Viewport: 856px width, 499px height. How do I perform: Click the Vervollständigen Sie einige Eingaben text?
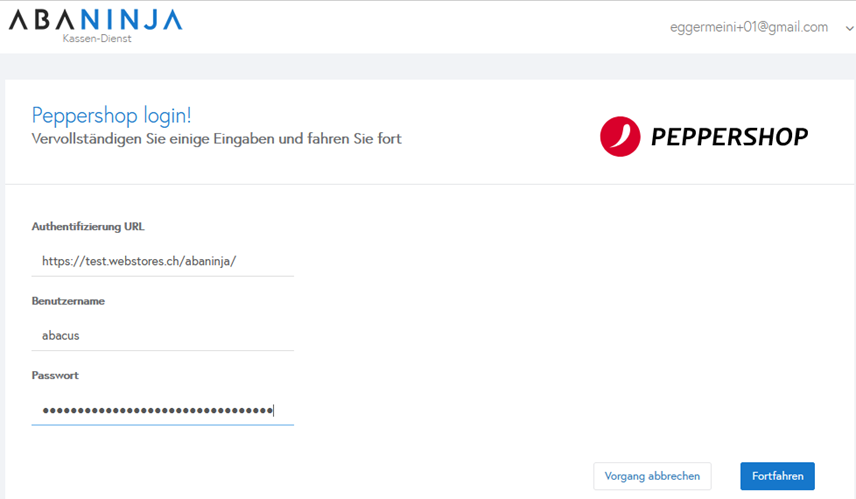coord(217,139)
